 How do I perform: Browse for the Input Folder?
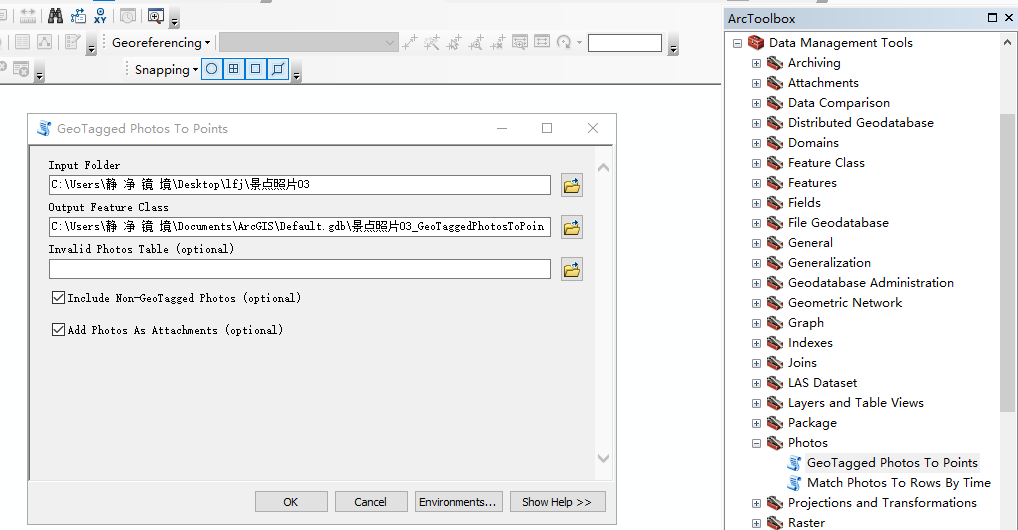coord(571,186)
